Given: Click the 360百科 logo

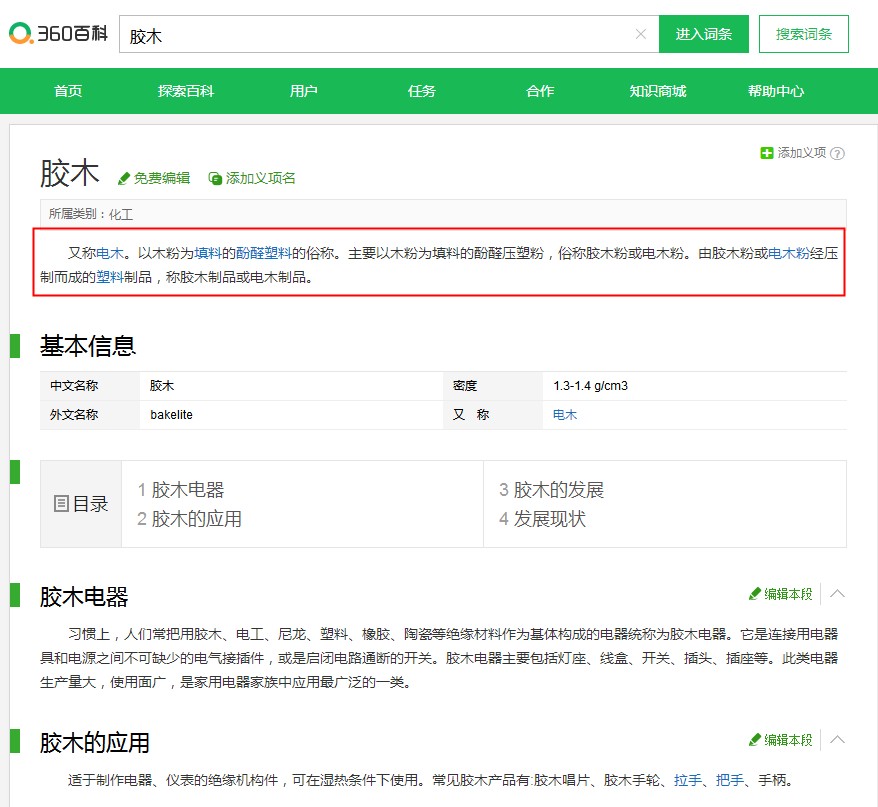Looking at the screenshot, I should tap(58, 34).
